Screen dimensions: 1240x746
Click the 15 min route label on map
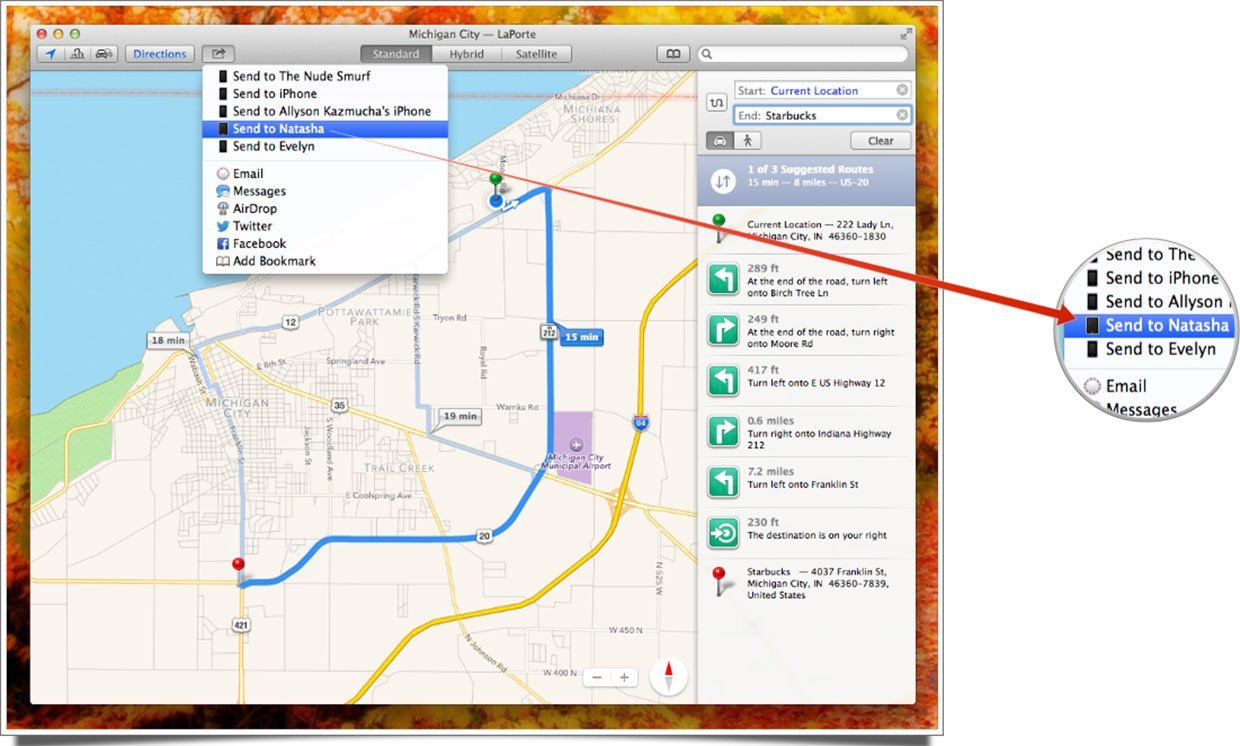pyautogui.click(x=580, y=337)
